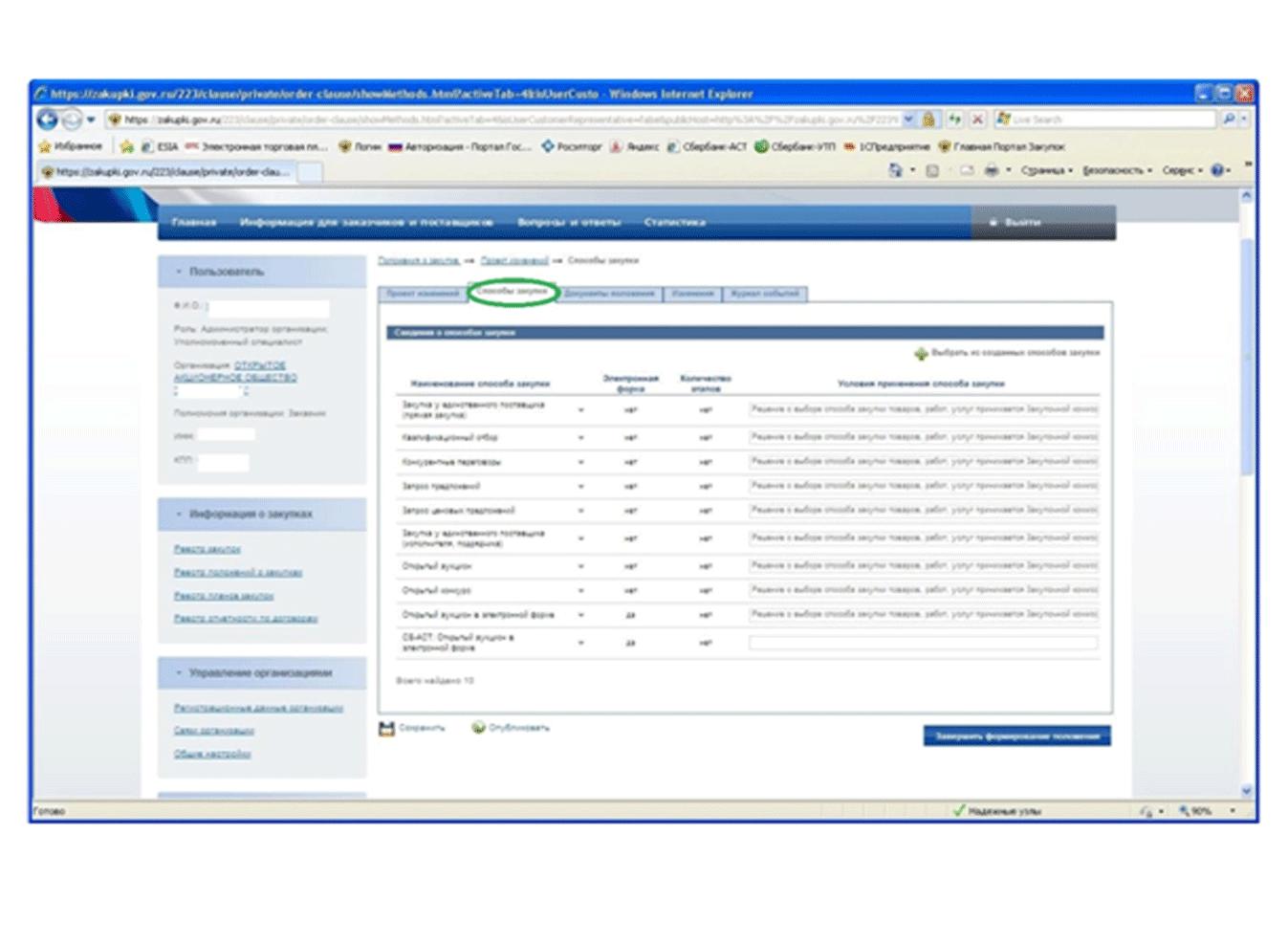This screenshot has height=944, width=1288.
Task: Click the printer icon in command bar
Action: (992, 170)
